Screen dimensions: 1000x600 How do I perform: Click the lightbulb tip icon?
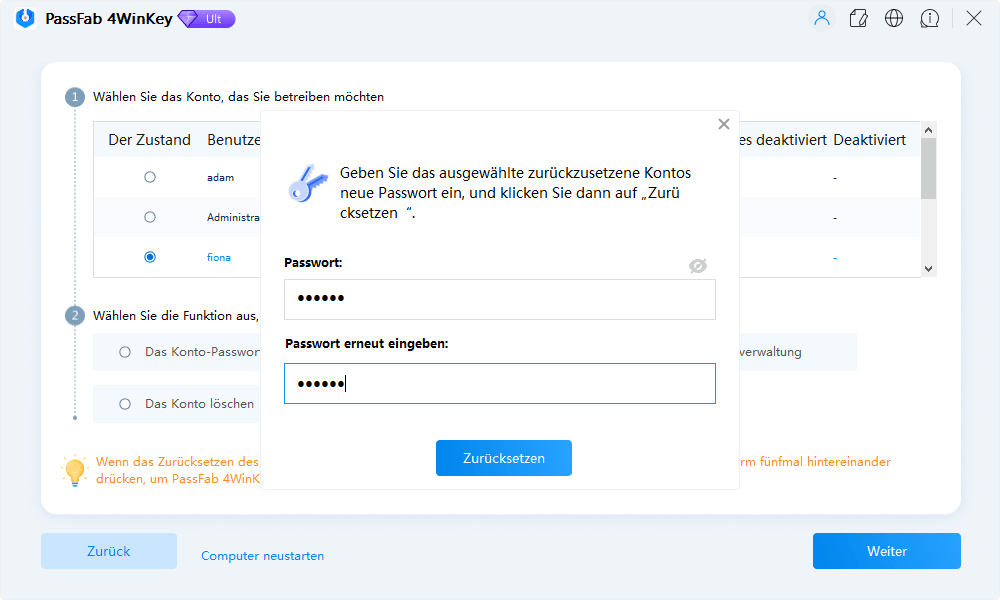click(x=75, y=470)
